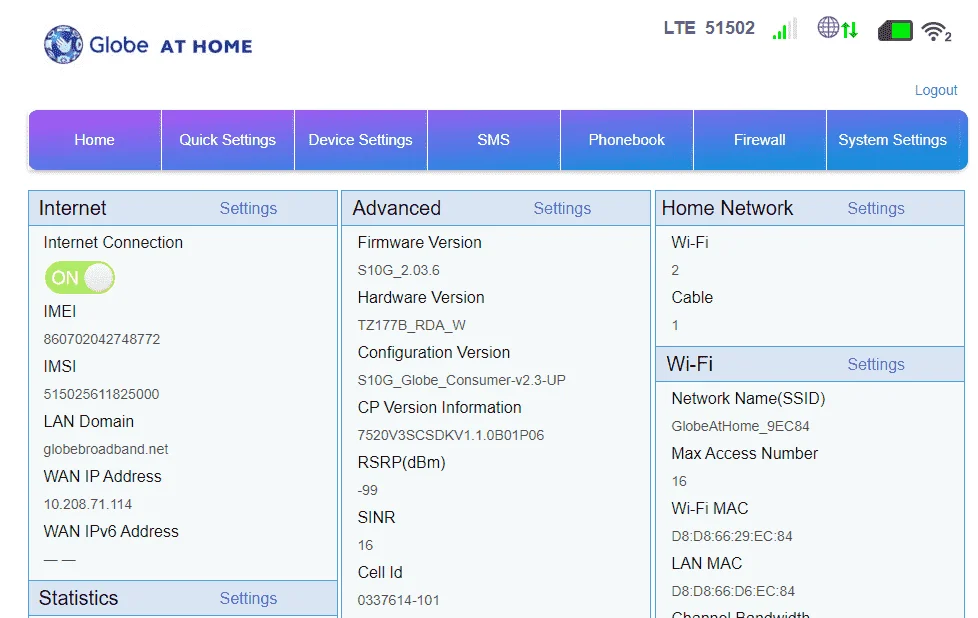The width and height of the screenshot is (978, 618).
Task: Click the Wi-Fi connected clients icon
Action: pos(937,31)
